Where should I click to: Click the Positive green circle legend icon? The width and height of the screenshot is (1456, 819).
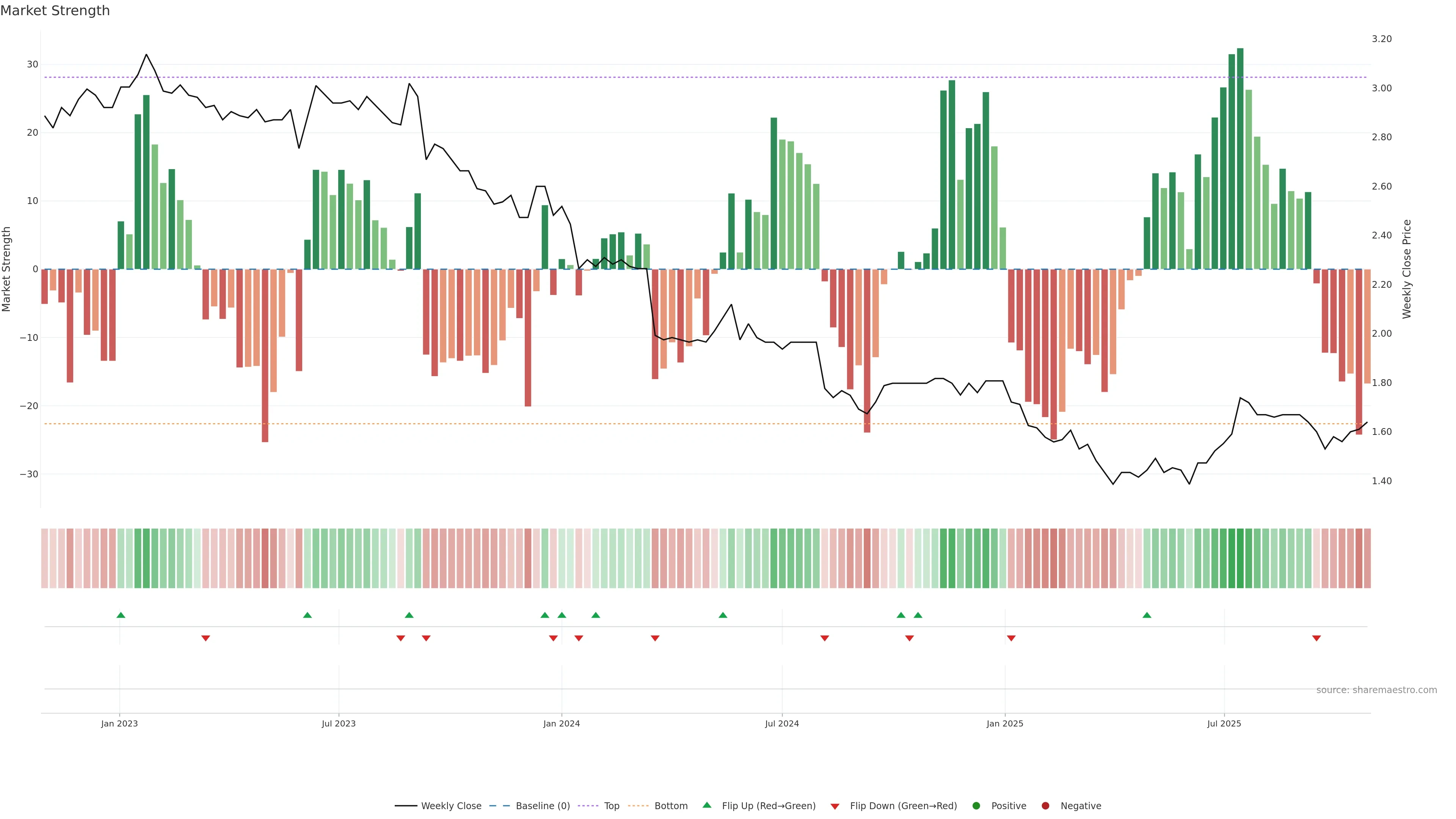[x=976, y=806]
